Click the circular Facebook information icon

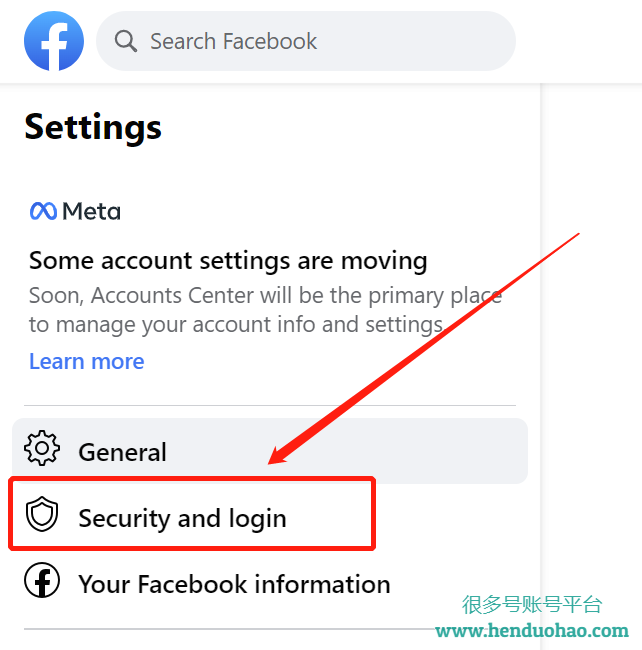[x=42, y=580]
